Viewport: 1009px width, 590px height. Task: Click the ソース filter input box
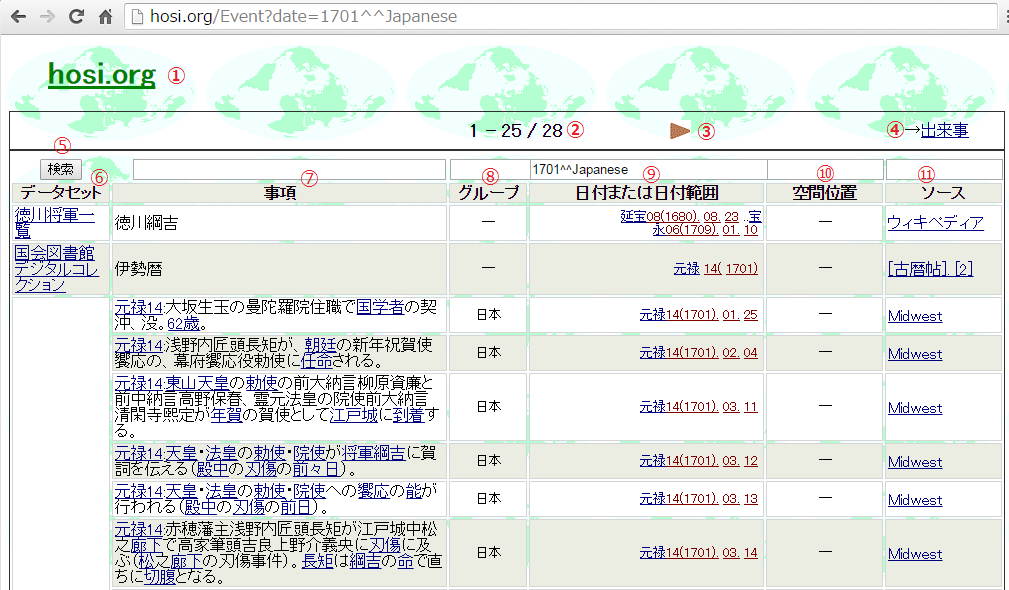(x=943, y=170)
